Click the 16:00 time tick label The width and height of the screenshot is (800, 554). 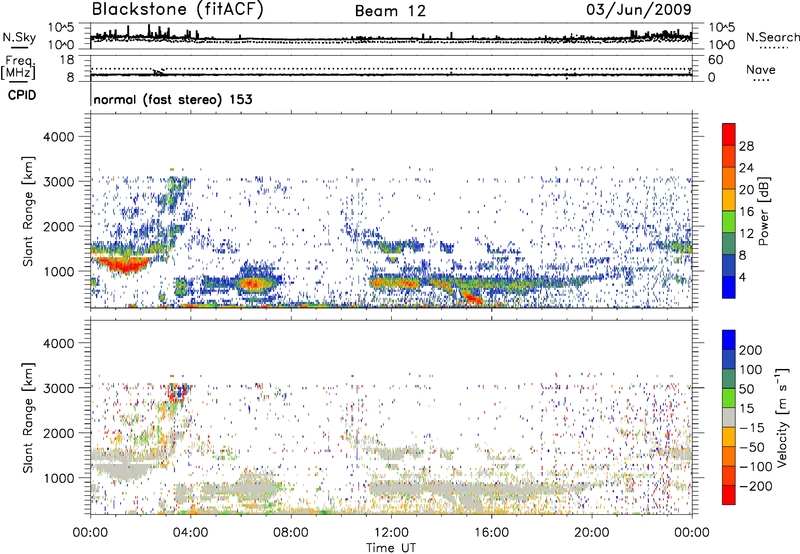(x=491, y=533)
